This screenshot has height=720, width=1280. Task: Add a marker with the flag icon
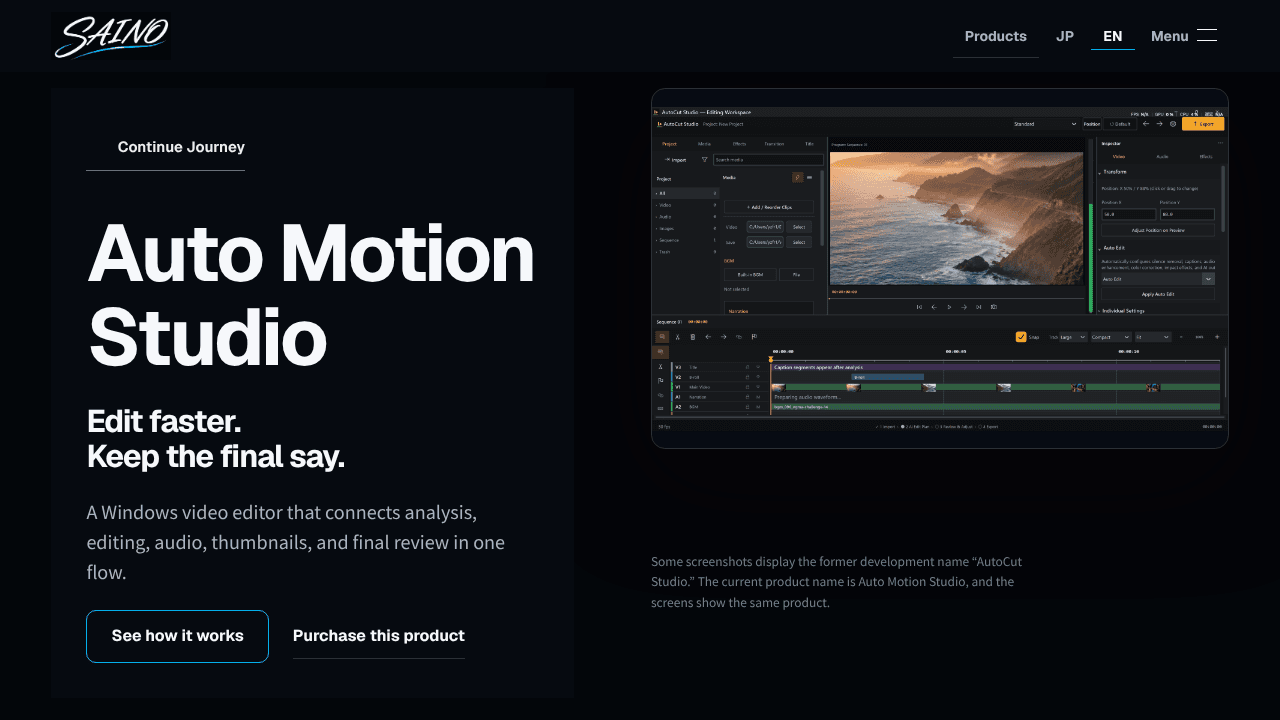pos(754,337)
